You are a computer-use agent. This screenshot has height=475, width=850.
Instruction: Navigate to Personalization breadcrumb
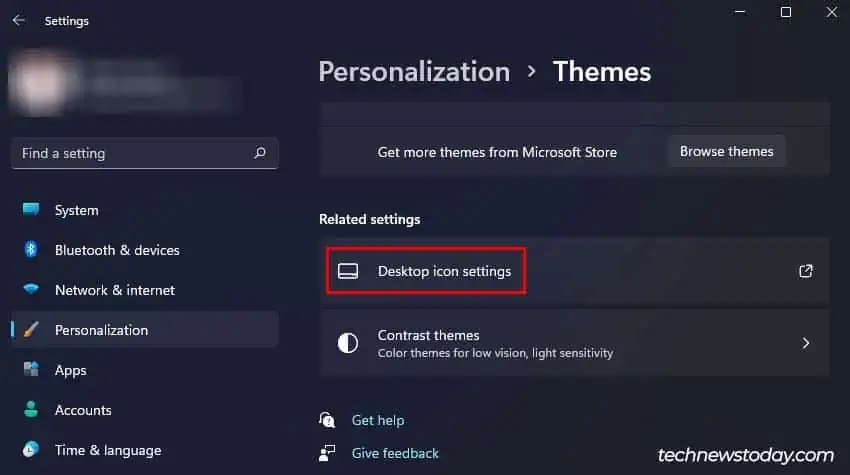point(414,72)
